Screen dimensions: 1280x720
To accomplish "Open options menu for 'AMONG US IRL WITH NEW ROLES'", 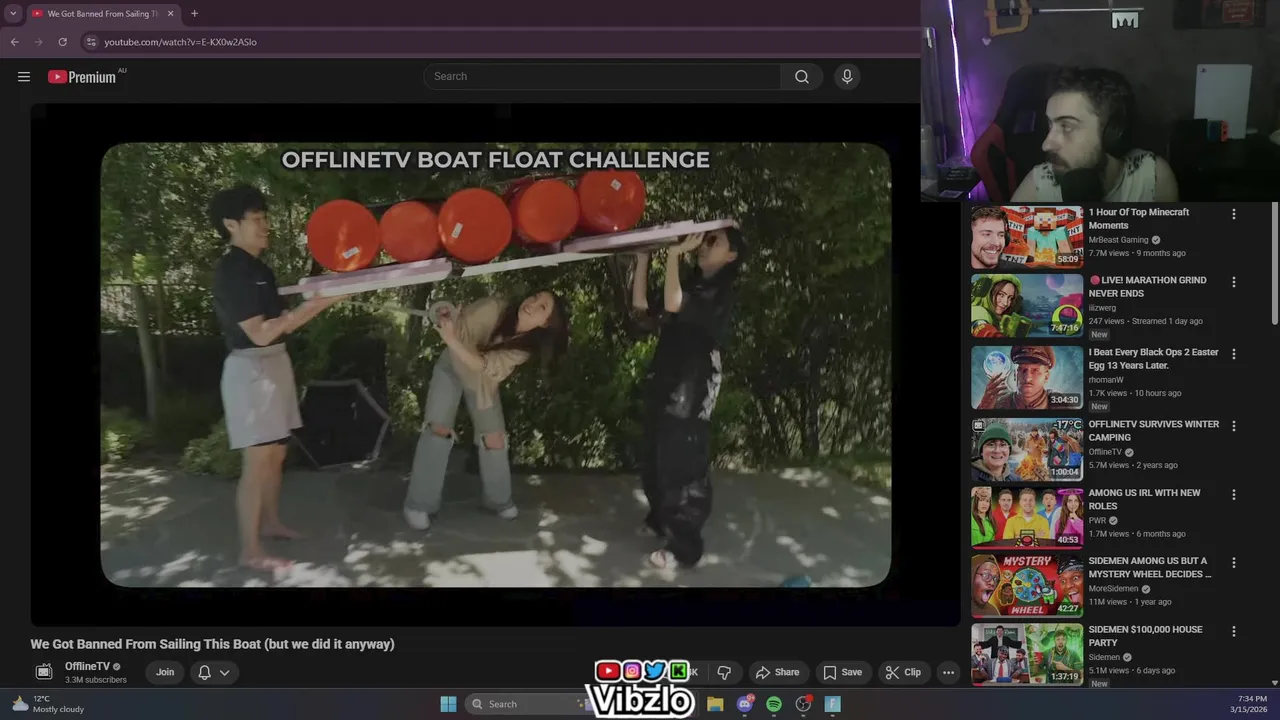I will click(1233, 494).
